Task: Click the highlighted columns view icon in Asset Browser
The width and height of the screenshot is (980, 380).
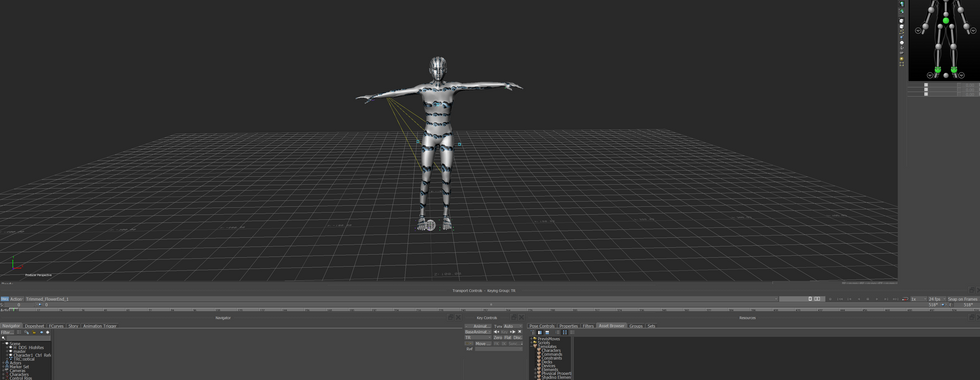Action: (x=564, y=332)
